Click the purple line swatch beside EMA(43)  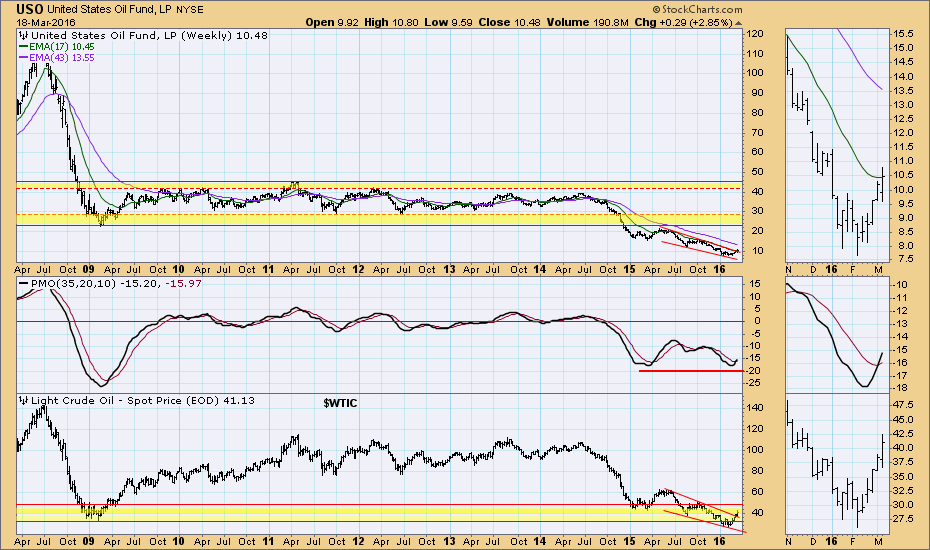click(24, 58)
